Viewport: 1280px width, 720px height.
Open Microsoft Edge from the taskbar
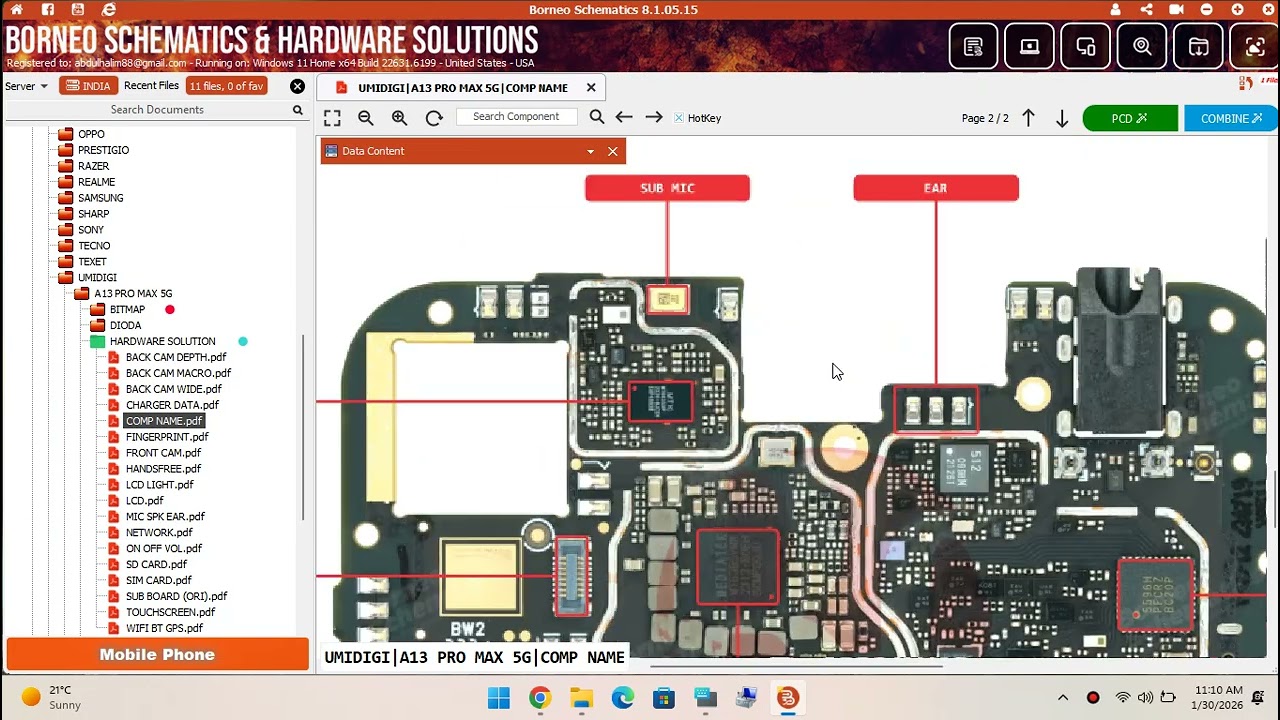622,698
